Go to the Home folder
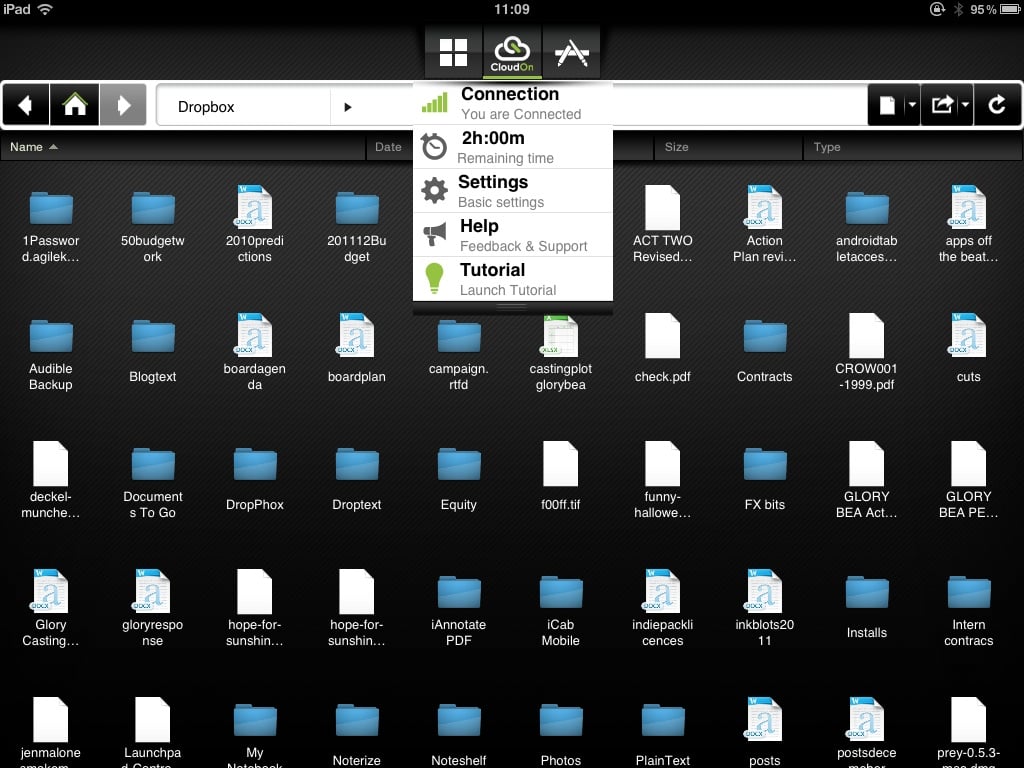Screen dimensions: 1024x768 coord(74,104)
